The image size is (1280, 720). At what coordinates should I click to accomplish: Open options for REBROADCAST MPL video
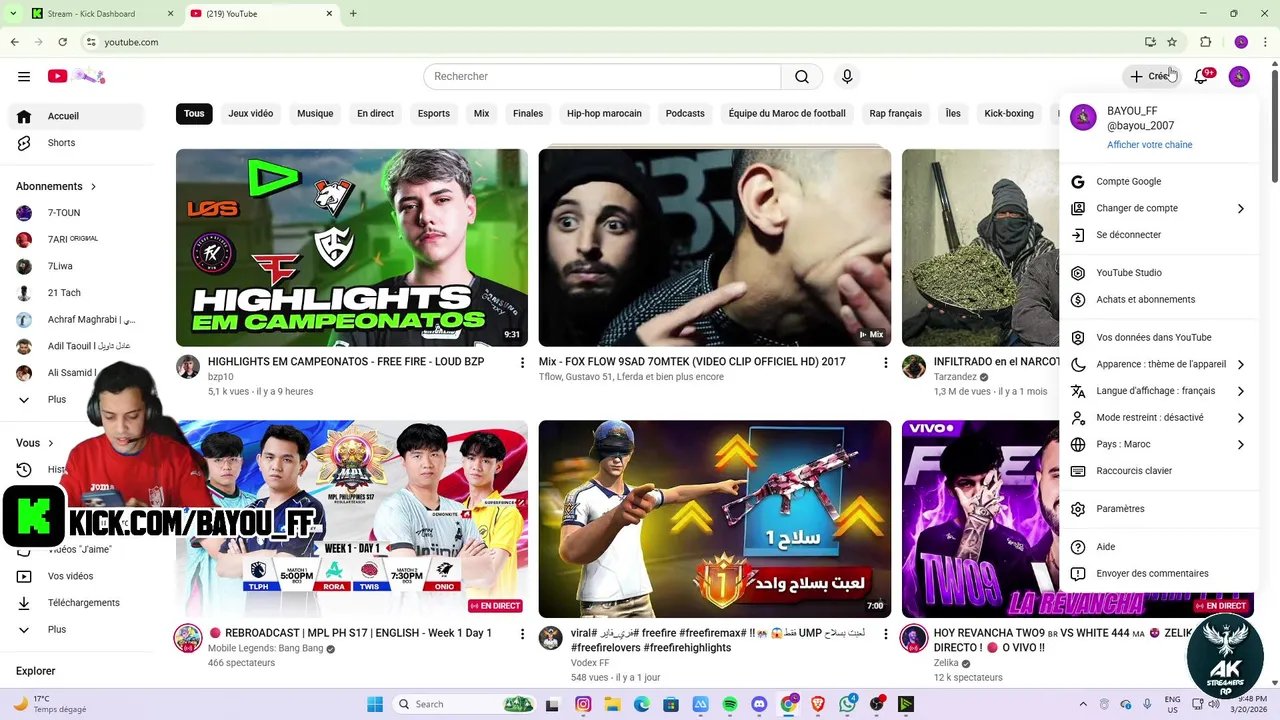coord(522,634)
